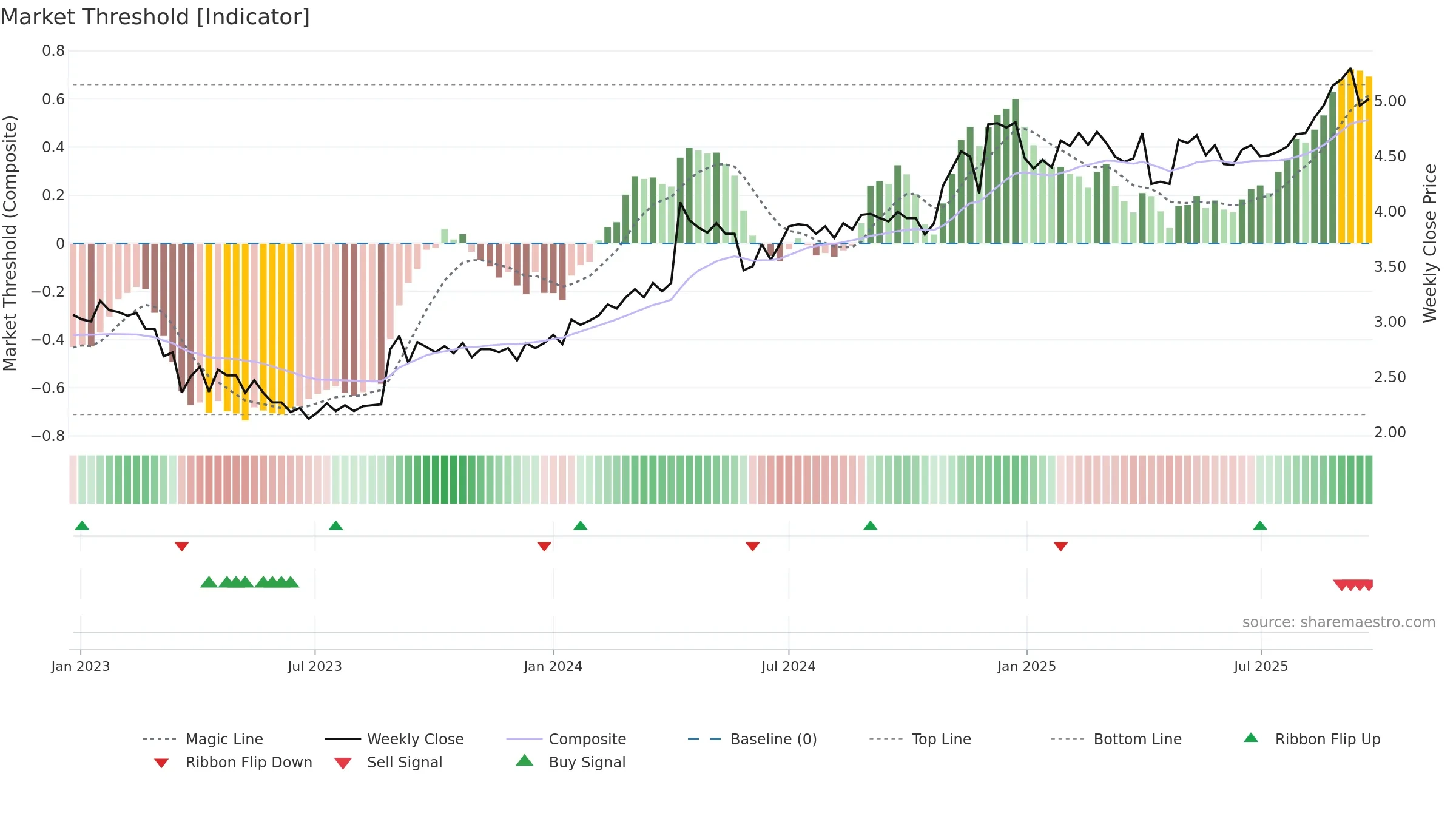
Task: Click the Jul 2024 x-axis label
Action: (789, 667)
